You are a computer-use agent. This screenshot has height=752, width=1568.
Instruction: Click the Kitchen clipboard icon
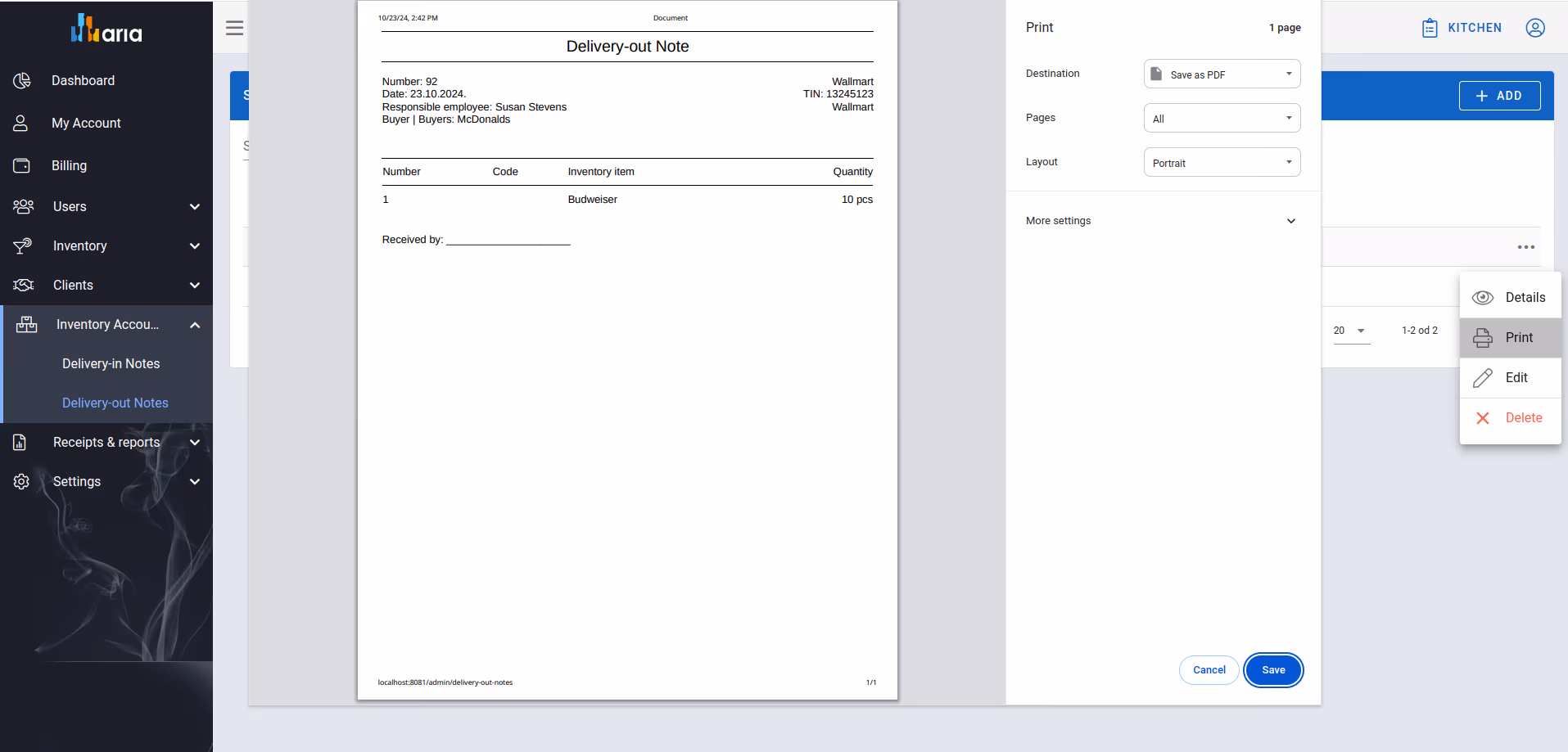pyautogui.click(x=1430, y=28)
